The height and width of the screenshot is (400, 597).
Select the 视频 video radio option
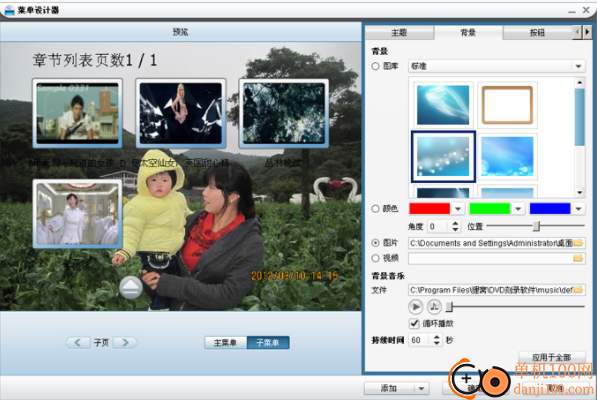pos(375,258)
